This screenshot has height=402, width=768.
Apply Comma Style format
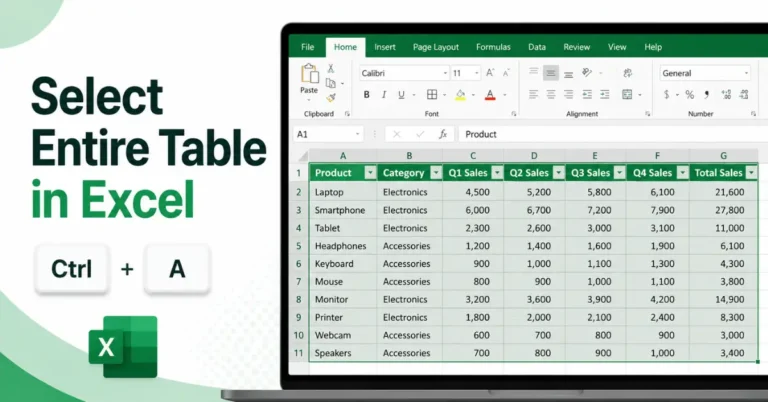[707, 95]
